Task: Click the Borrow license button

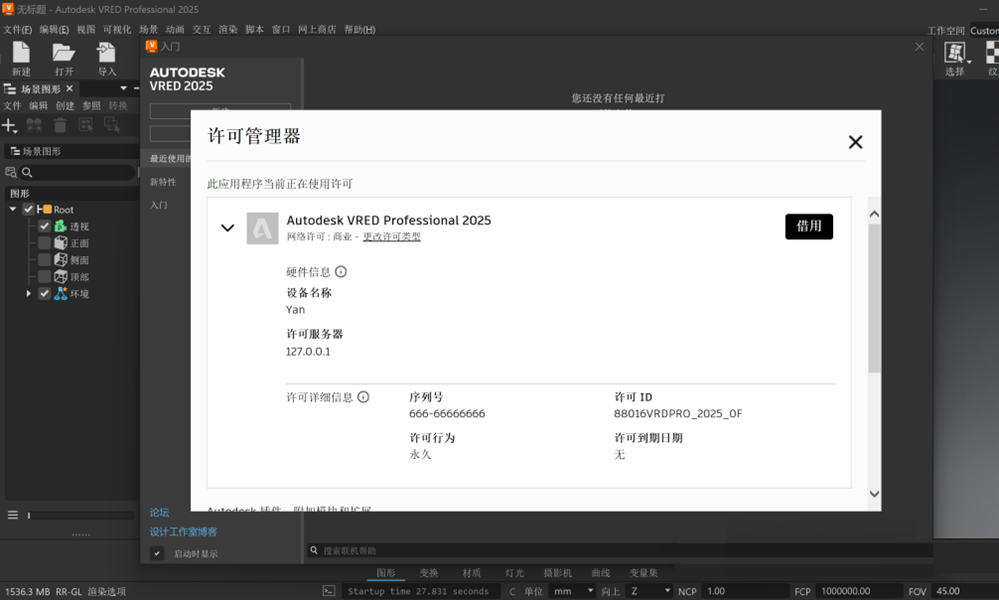Action: 809,226
